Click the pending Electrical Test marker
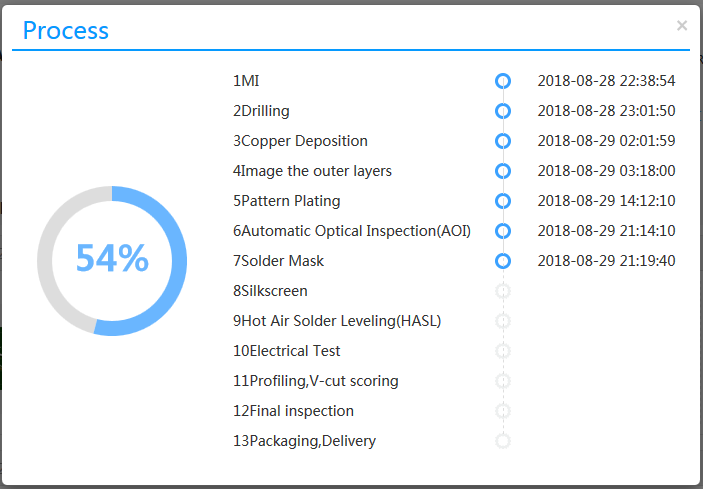Image resolution: width=703 pixels, height=489 pixels. tap(503, 351)
